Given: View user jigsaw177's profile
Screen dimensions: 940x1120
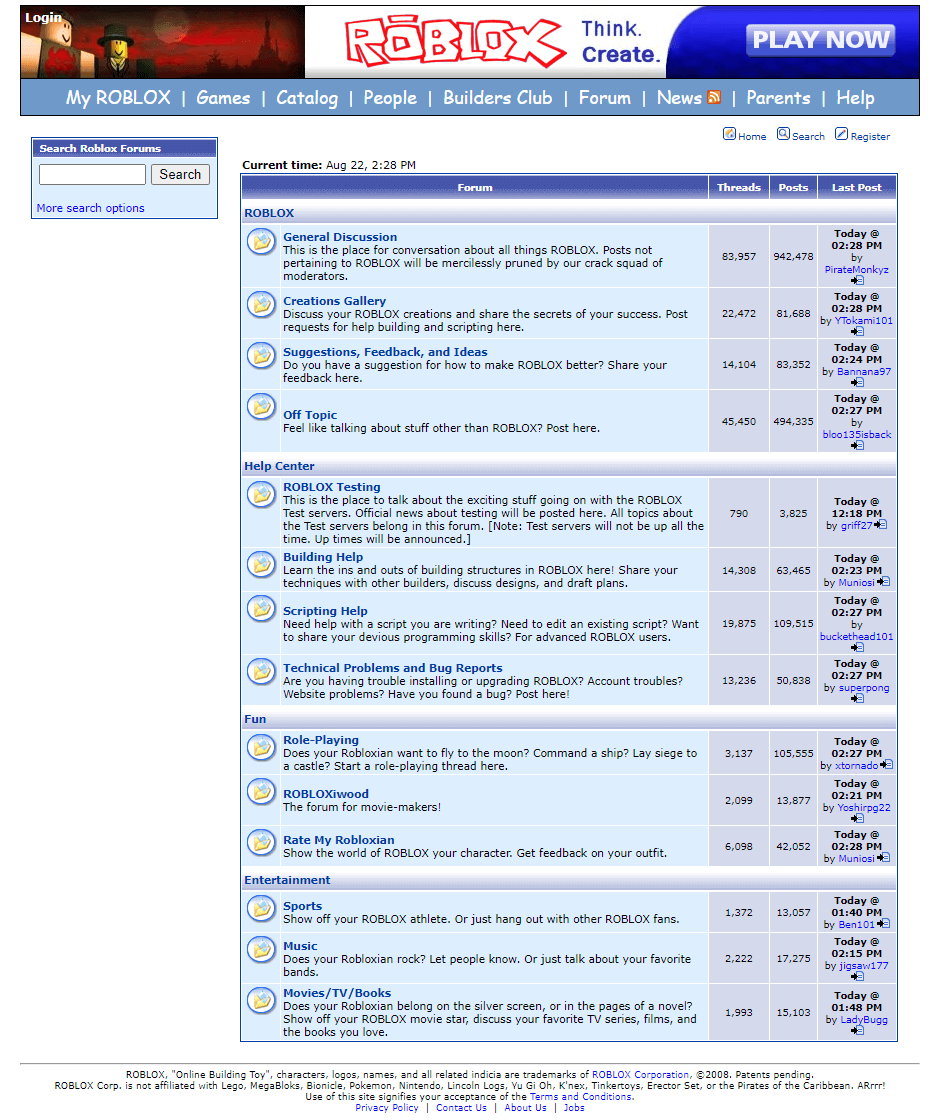Looking at the screenshot, I should coord(864,966).
